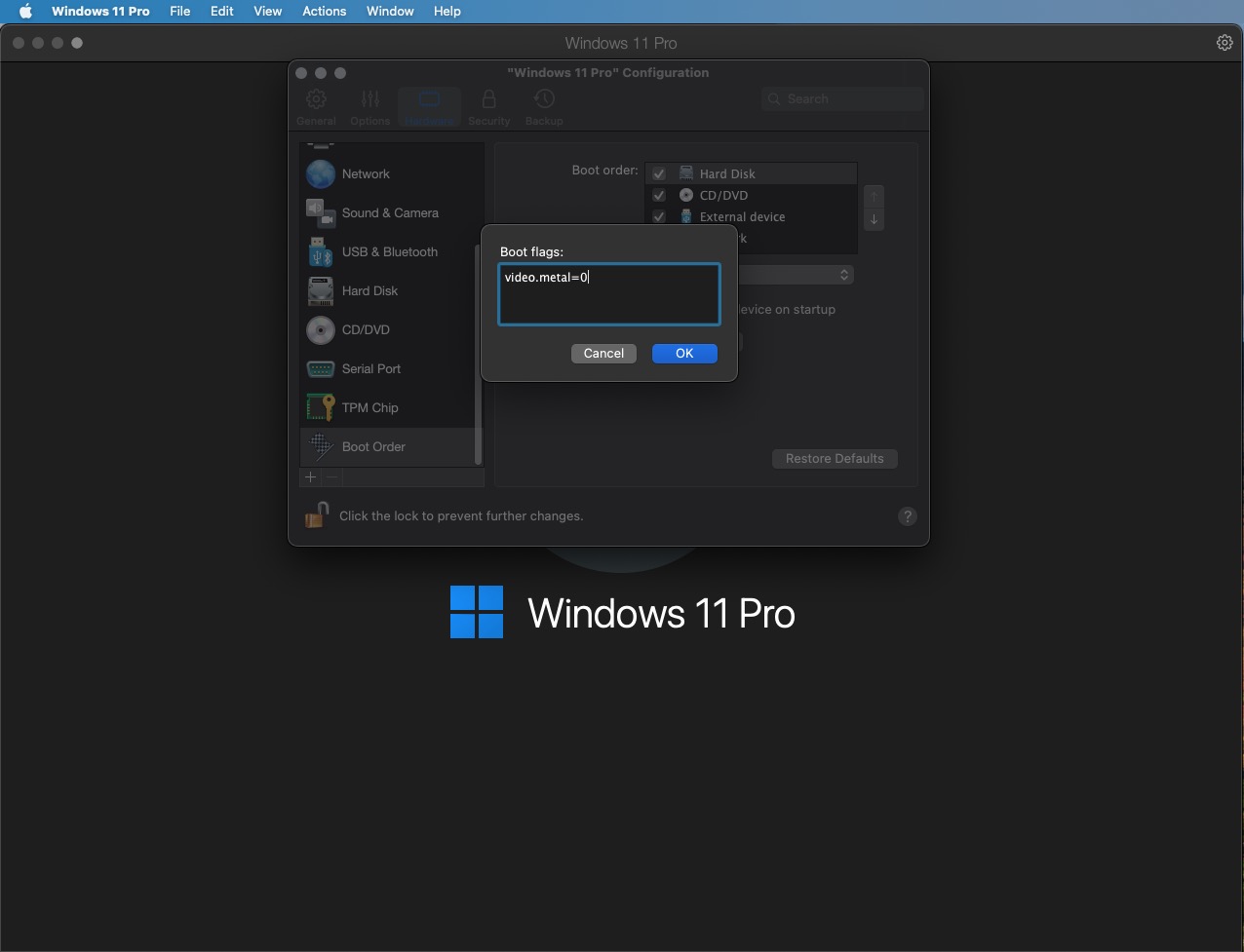
Task: Click Restore Defaults button
Action: coord(835,459)
